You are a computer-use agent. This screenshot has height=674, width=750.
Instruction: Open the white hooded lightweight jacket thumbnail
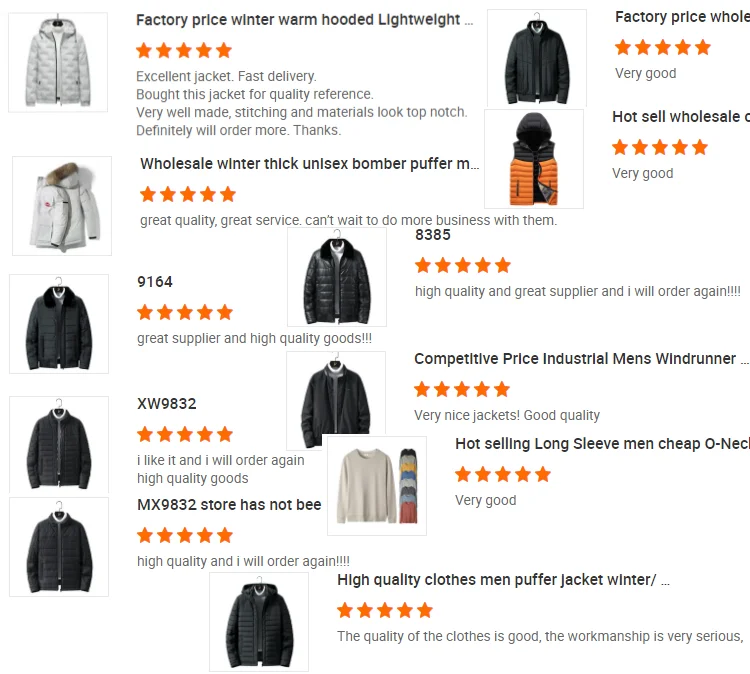point(58,62)
